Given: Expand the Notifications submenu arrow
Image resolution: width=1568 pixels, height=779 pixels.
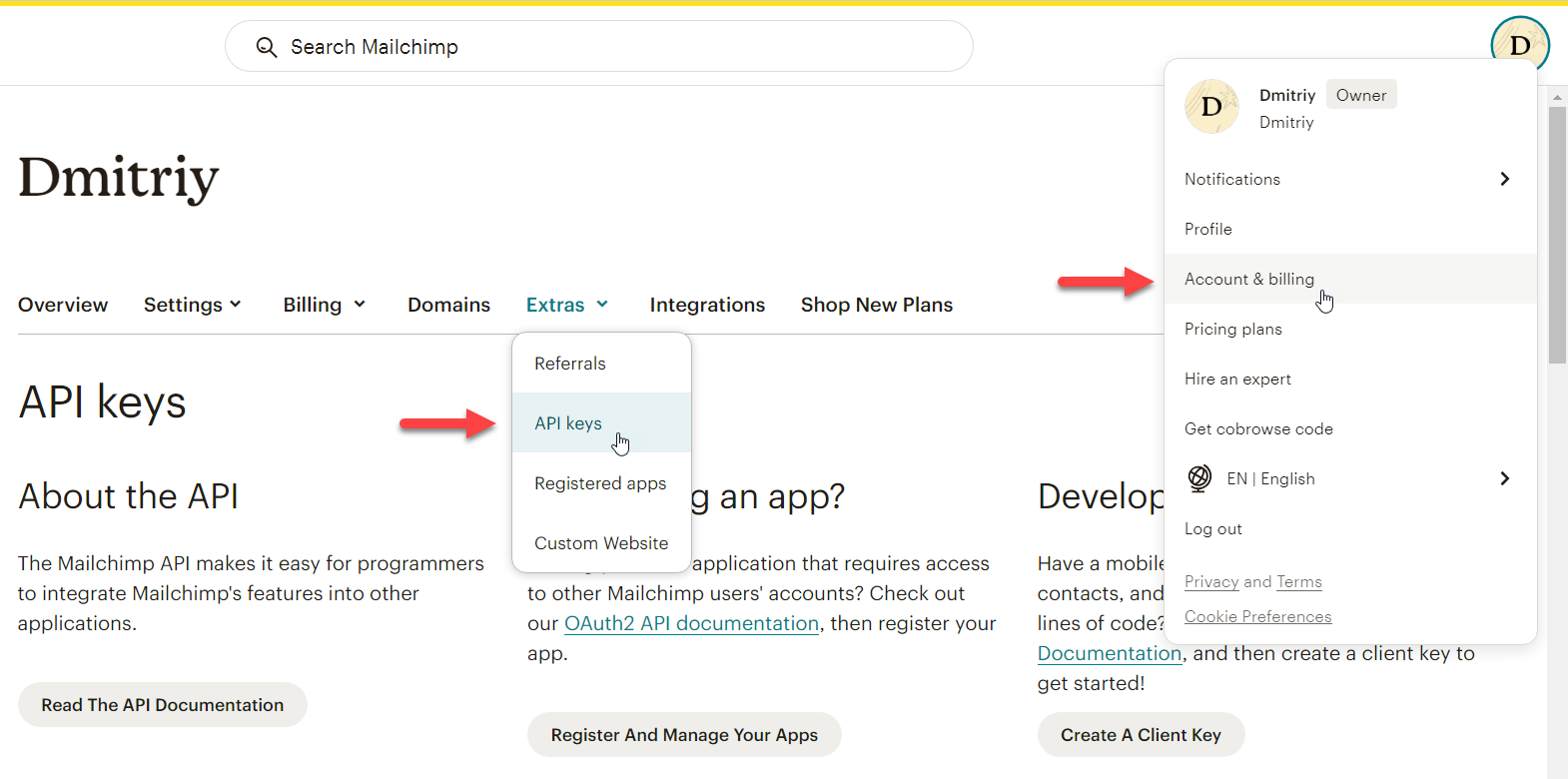Looking at the screenshot, I should tap(1505, 179).
